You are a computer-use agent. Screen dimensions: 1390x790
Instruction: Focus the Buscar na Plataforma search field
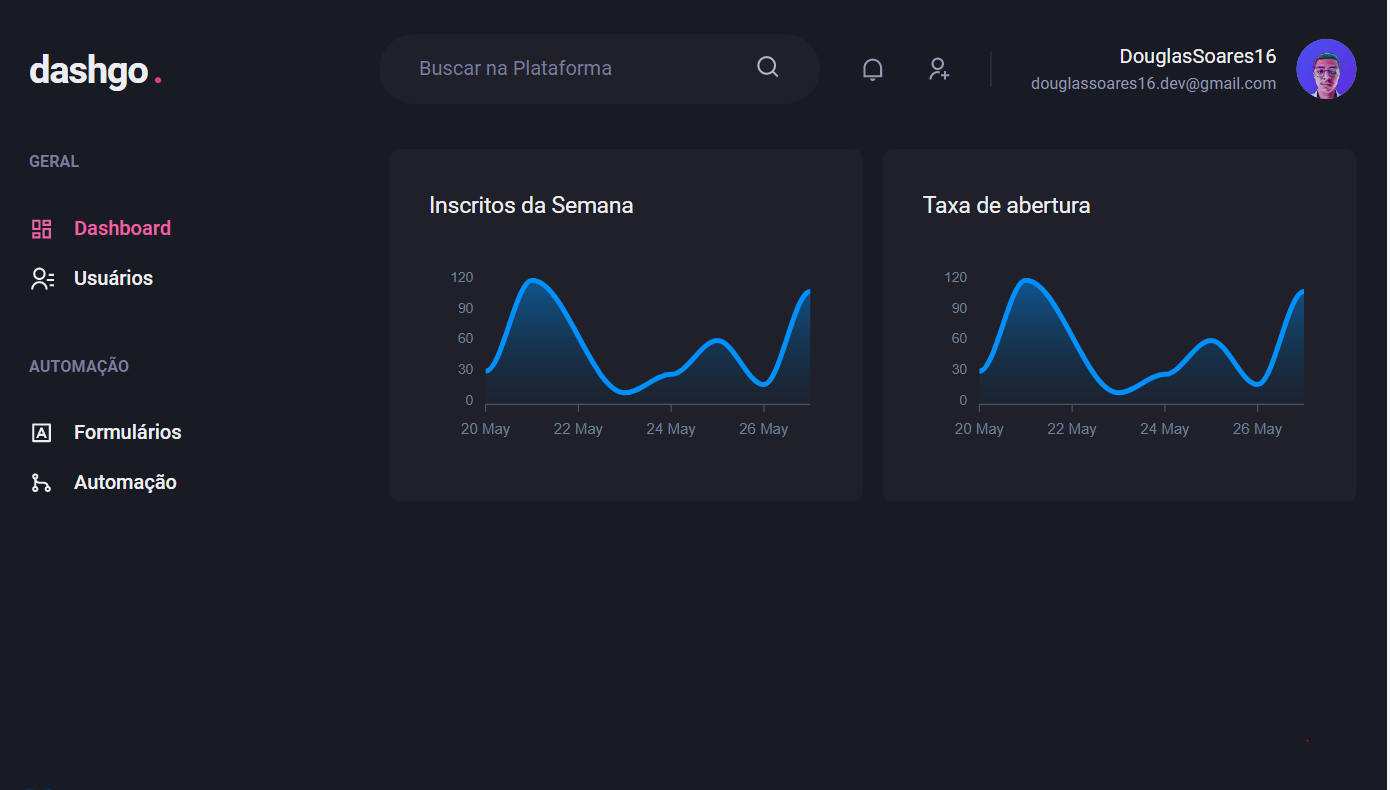point(599,69)
